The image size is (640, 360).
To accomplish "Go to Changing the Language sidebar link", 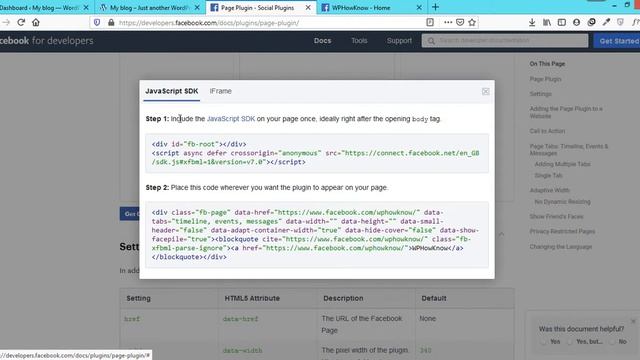I will pyautogui.click(x=560, y=247).
